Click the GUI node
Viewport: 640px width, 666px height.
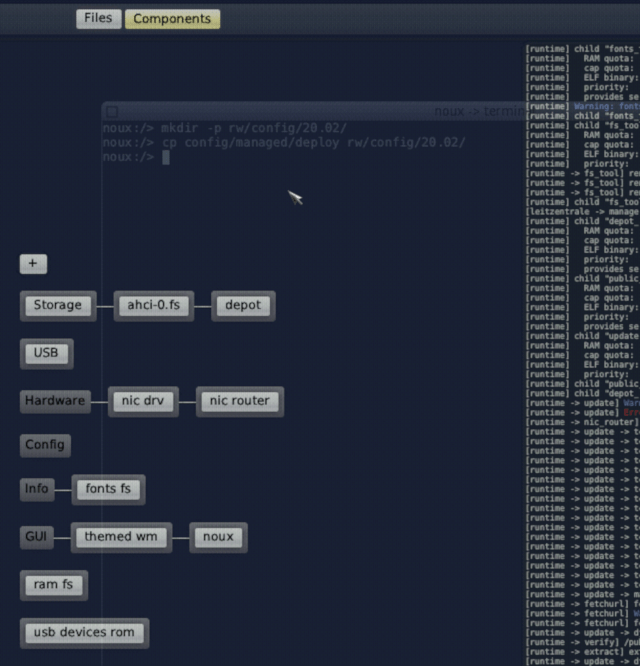36,537
